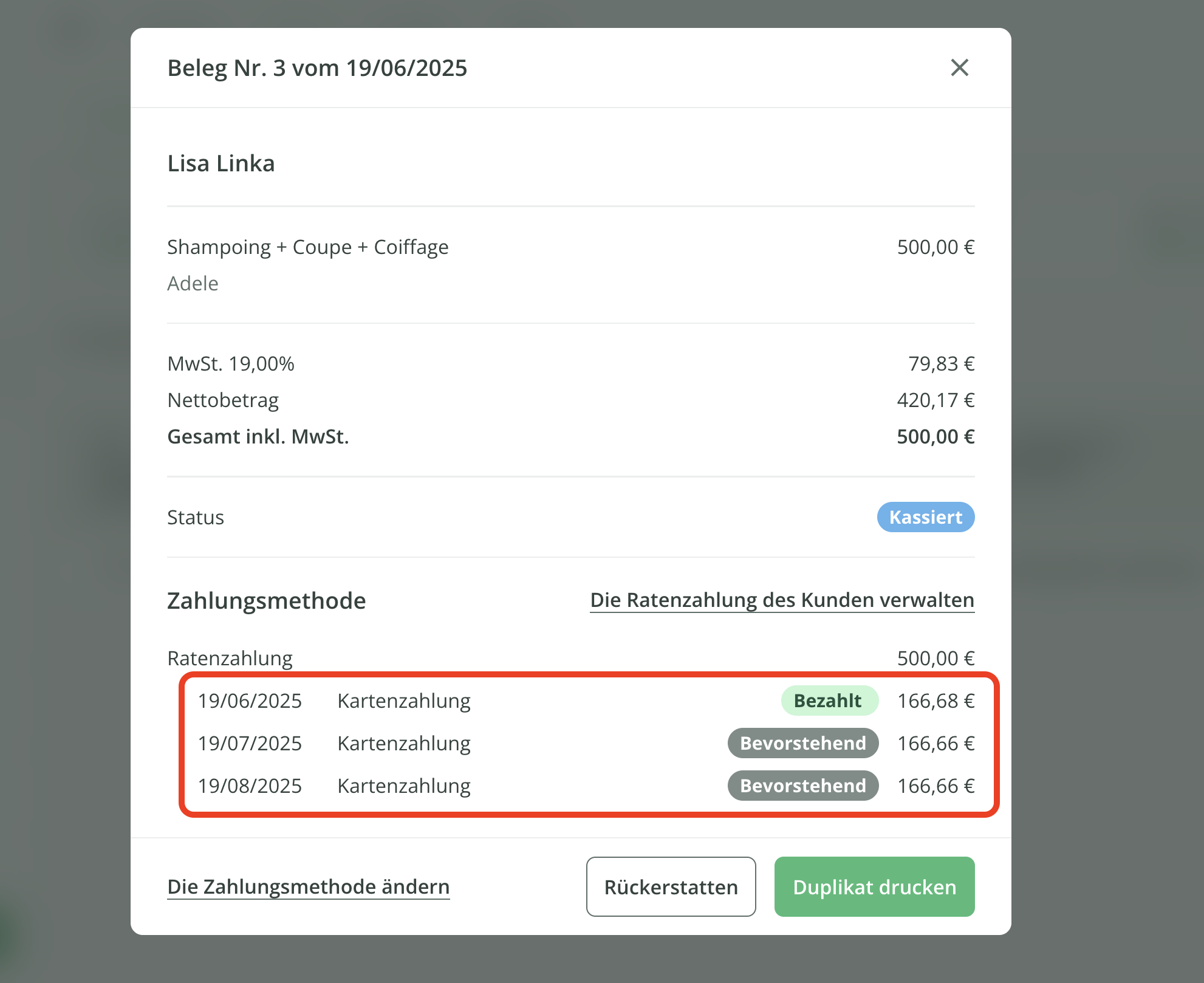
Task: Select the 19/07/2025 installment date
Action: [x=250, y=743]
